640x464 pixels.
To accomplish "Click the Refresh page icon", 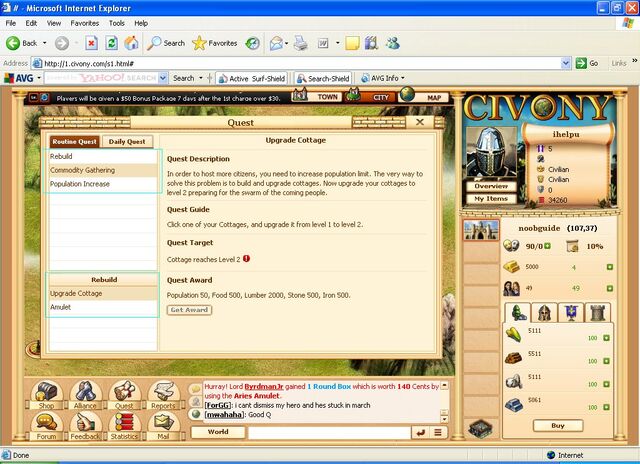I will (111, 43).
